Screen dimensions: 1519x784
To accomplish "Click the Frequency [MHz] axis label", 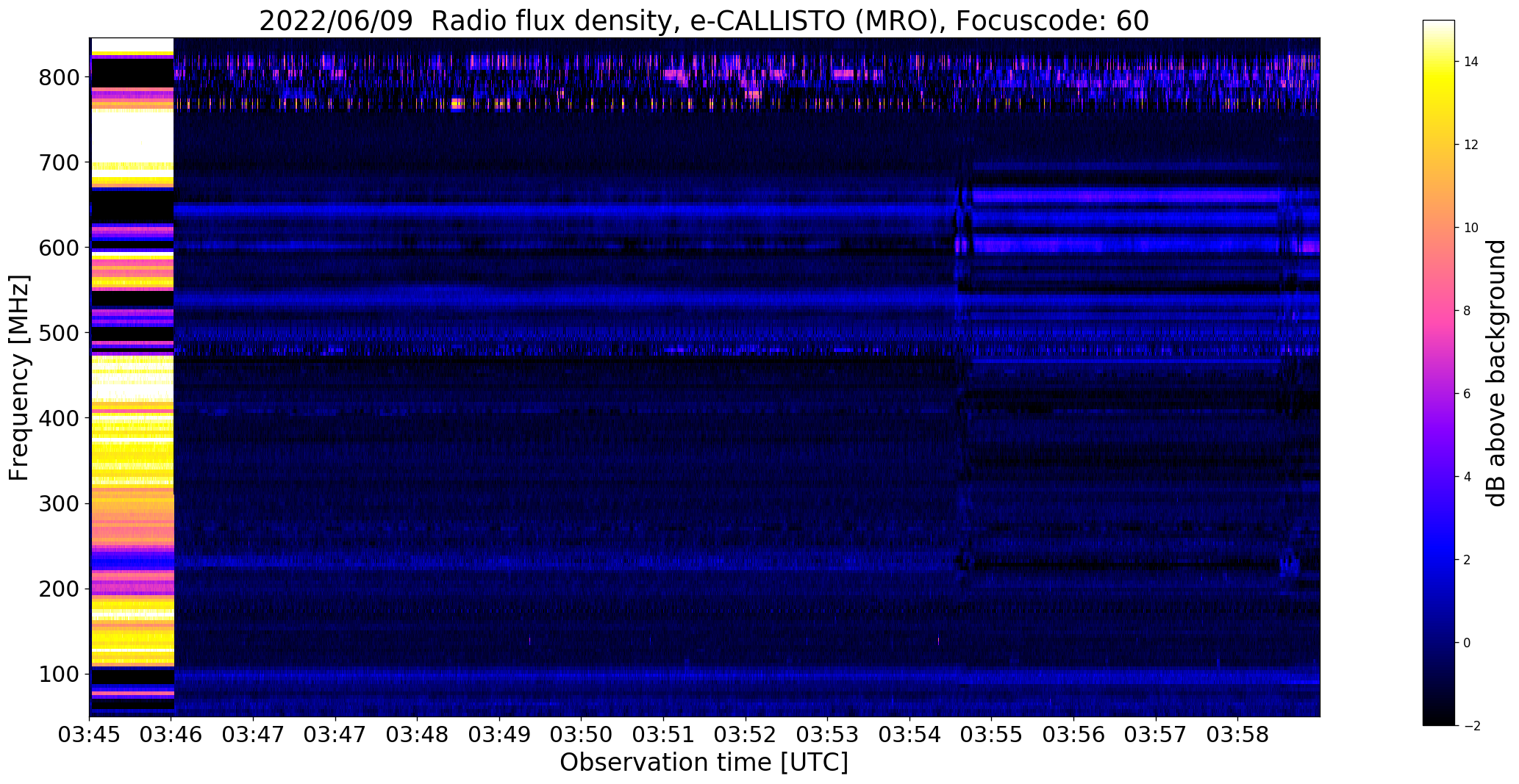I will pyautogui.click(x=19, y=378).
